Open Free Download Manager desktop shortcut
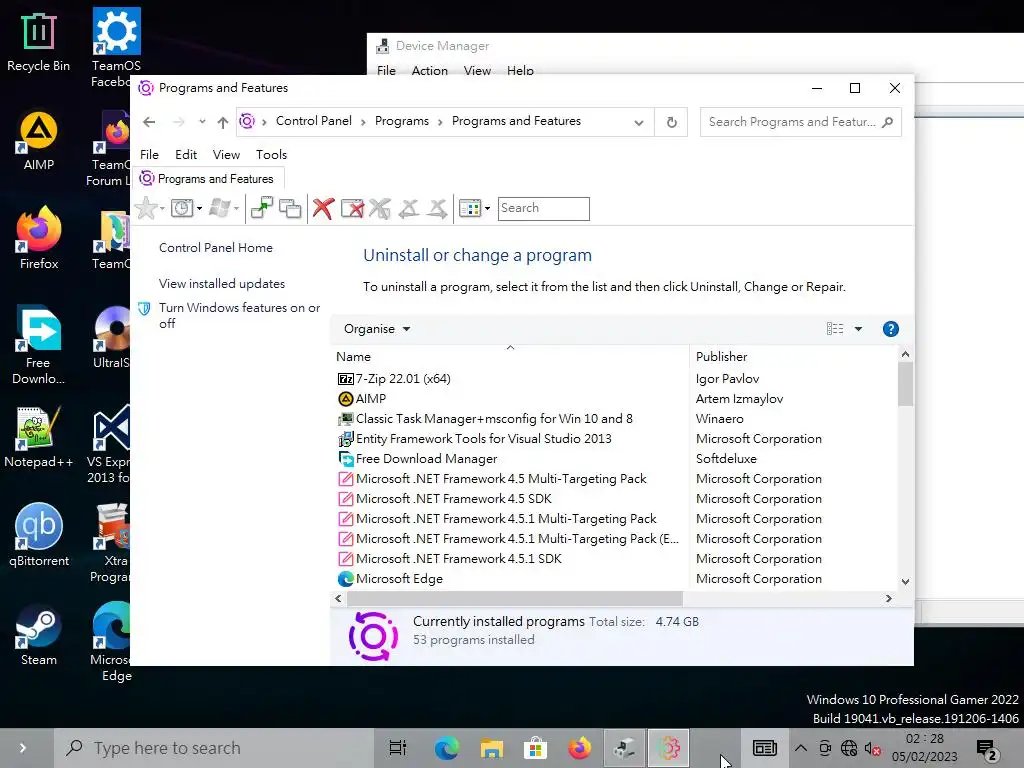This screenshot has width=1024, height=768. pos(39,346)
